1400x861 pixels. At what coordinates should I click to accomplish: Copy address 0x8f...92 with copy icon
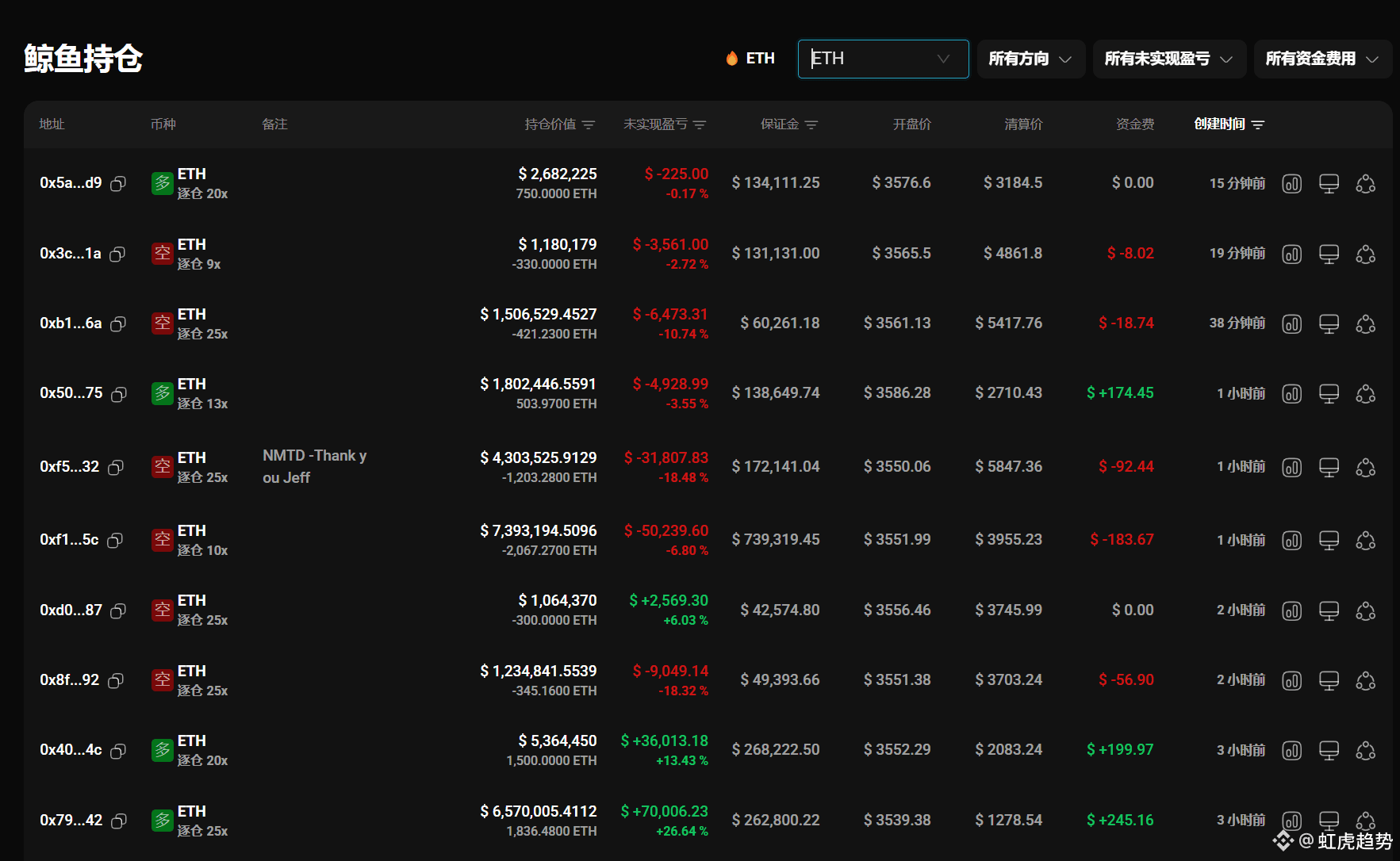point(116,681)
